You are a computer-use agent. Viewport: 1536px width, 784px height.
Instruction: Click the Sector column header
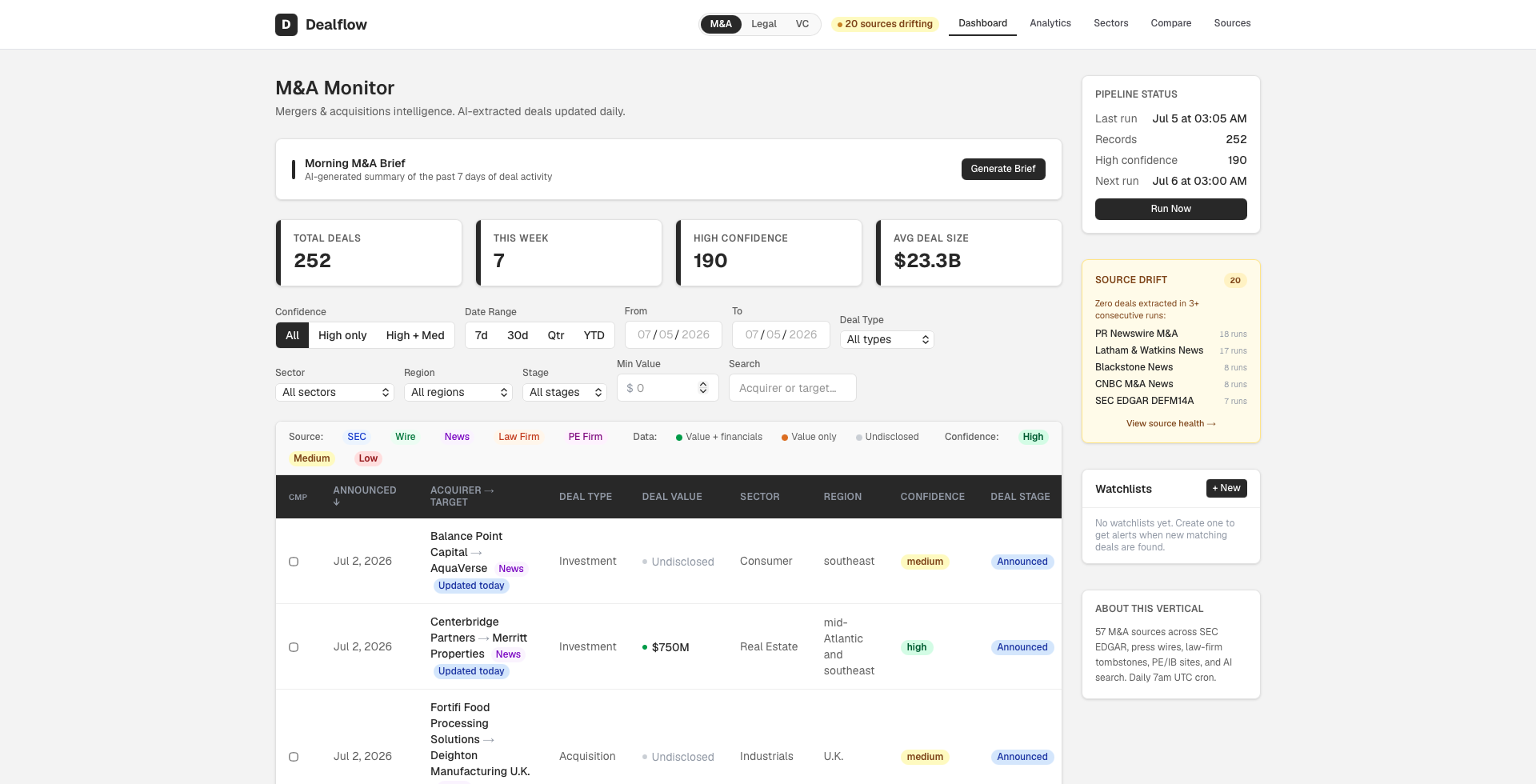759,497
